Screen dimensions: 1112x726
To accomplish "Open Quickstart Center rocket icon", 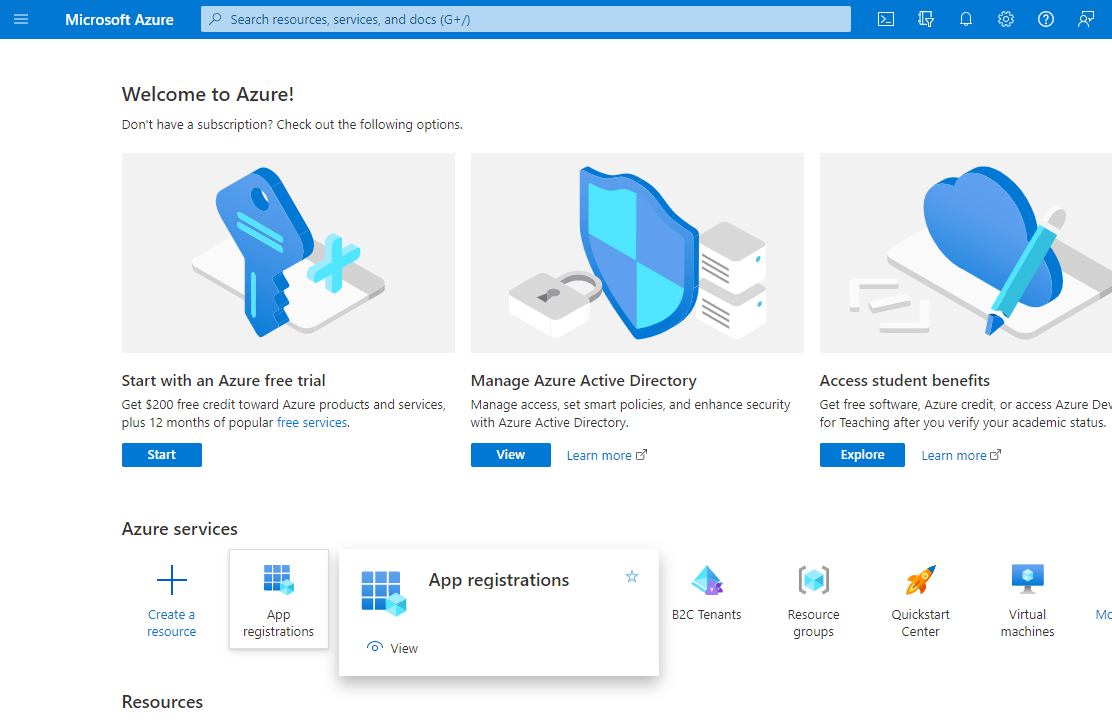I will pos(920,580).
